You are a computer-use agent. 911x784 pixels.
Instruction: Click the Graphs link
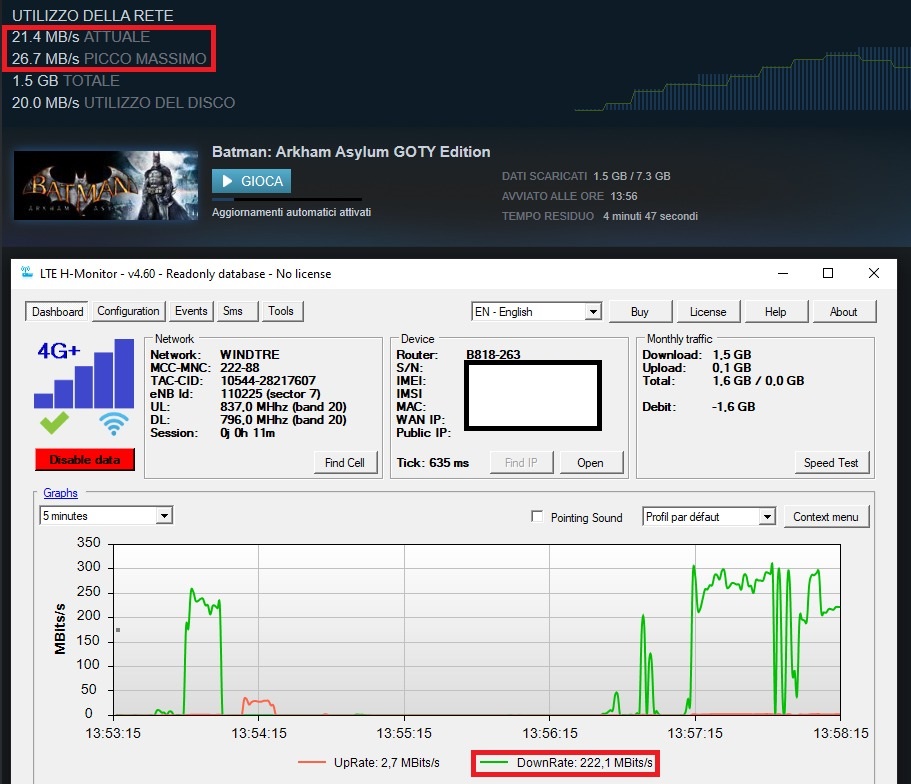point(60,493)
